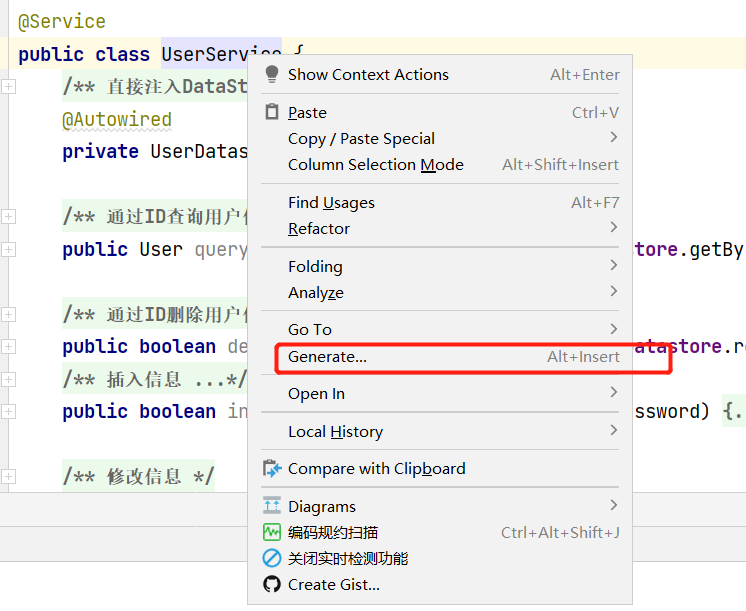Click the GitHub Create Gist icon
Screen dimensions: 746x611
[272, 584]
